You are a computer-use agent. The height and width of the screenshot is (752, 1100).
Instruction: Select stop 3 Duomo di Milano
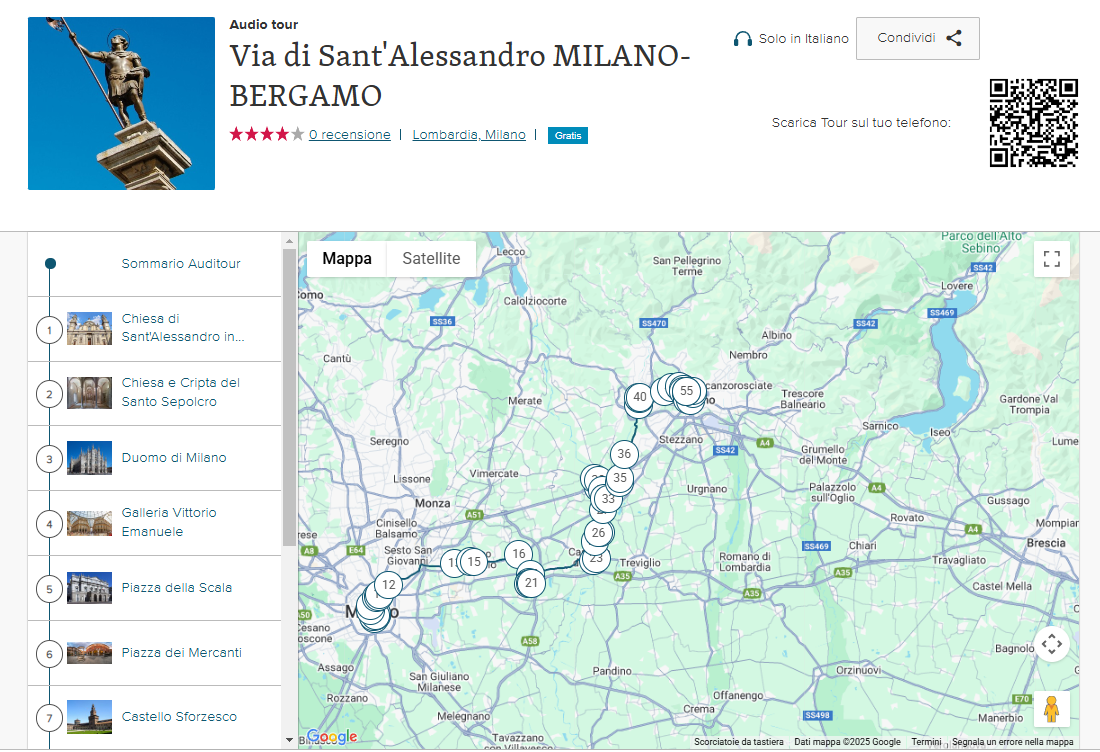tap(174, 458)
